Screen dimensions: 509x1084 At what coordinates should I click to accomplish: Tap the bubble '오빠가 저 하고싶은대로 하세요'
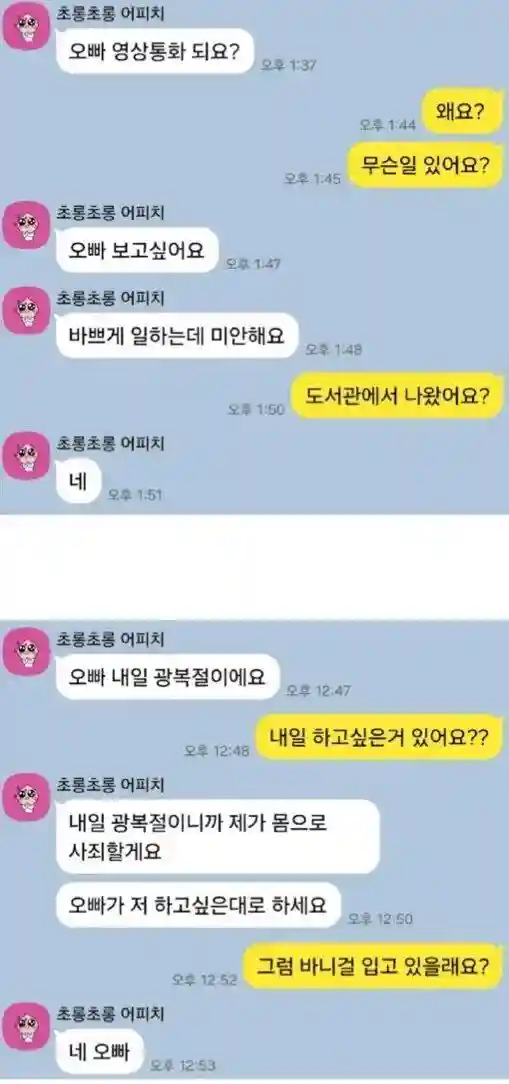pos(198,905)
